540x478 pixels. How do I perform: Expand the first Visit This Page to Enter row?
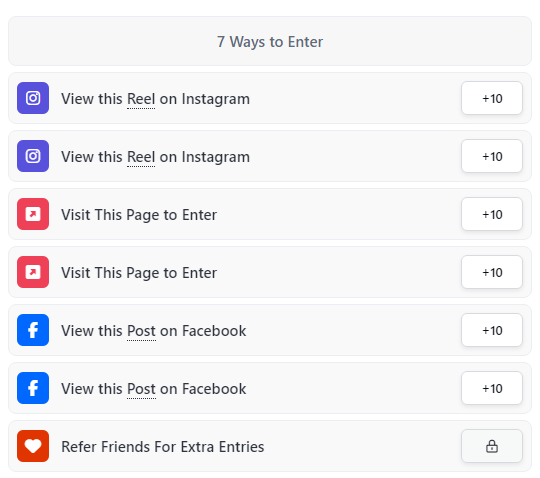point(270,214)
